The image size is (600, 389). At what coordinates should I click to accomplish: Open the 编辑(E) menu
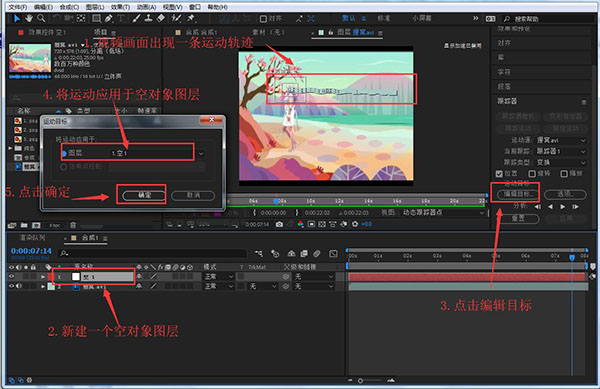tap(43, 7)
